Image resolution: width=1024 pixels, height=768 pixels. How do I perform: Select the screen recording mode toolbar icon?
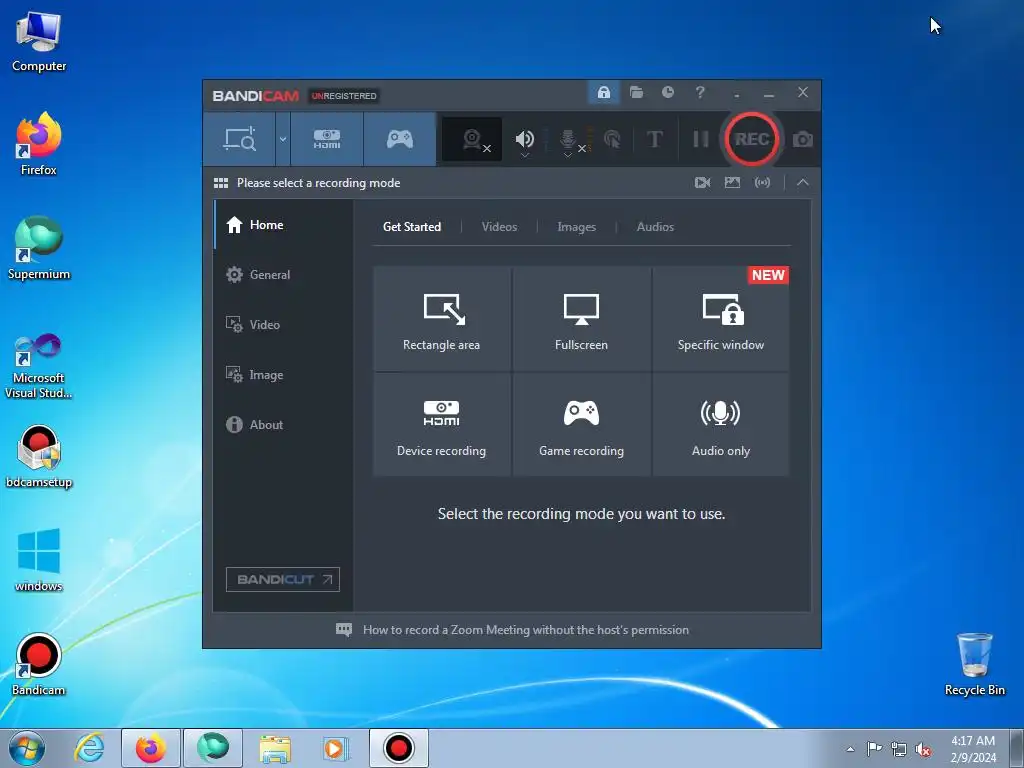click(x=239, y=139)
